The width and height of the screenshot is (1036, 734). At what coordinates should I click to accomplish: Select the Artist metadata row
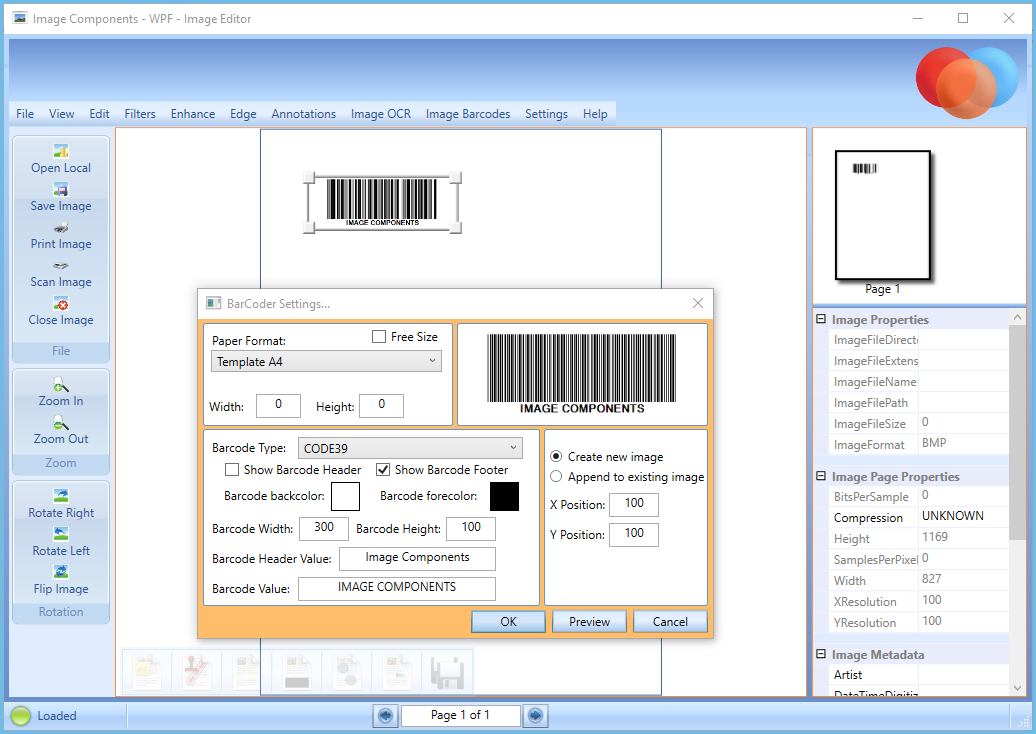pyautogui.click(x=918, y=675)
